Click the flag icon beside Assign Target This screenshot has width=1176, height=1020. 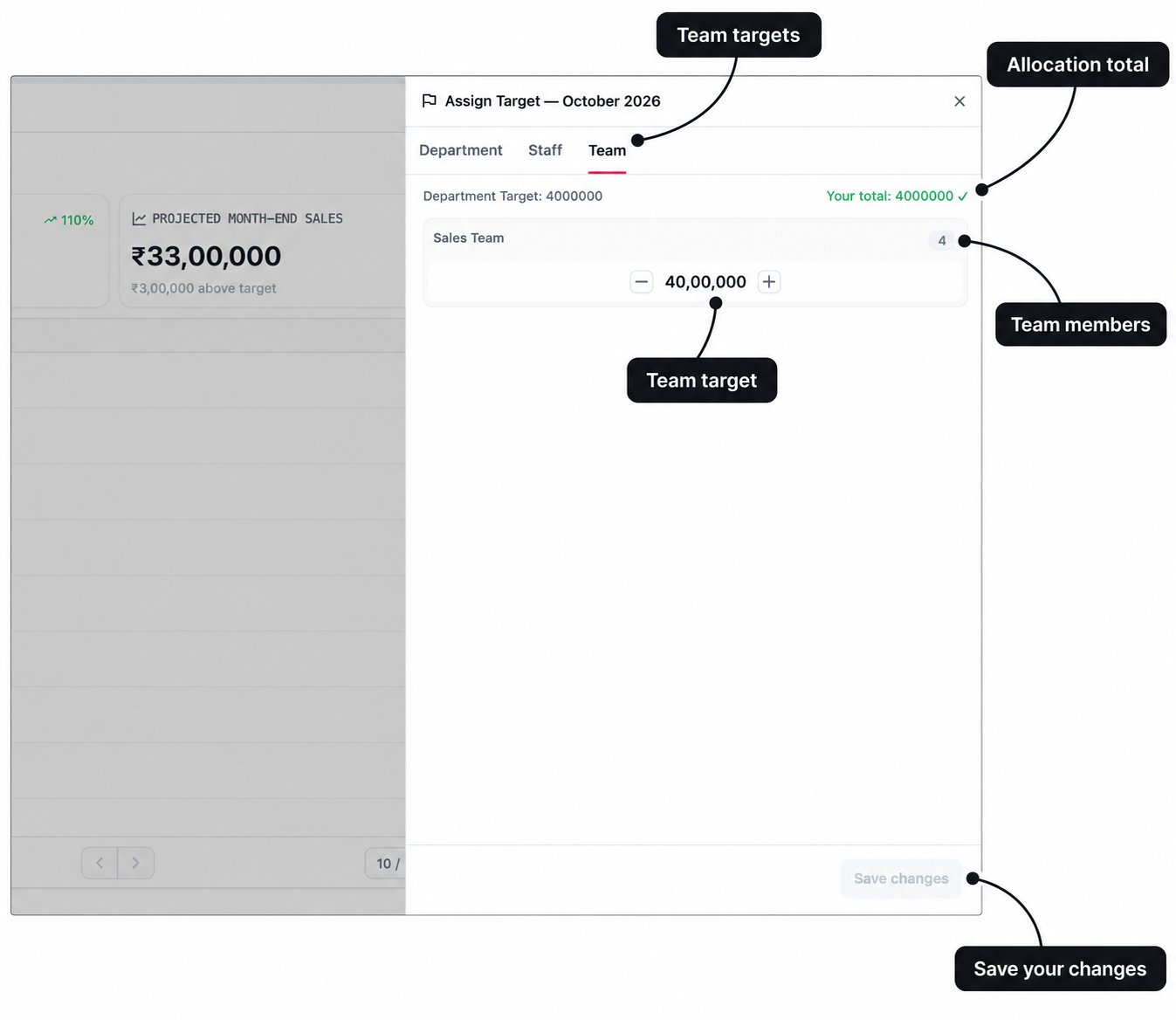click(429, 101)
